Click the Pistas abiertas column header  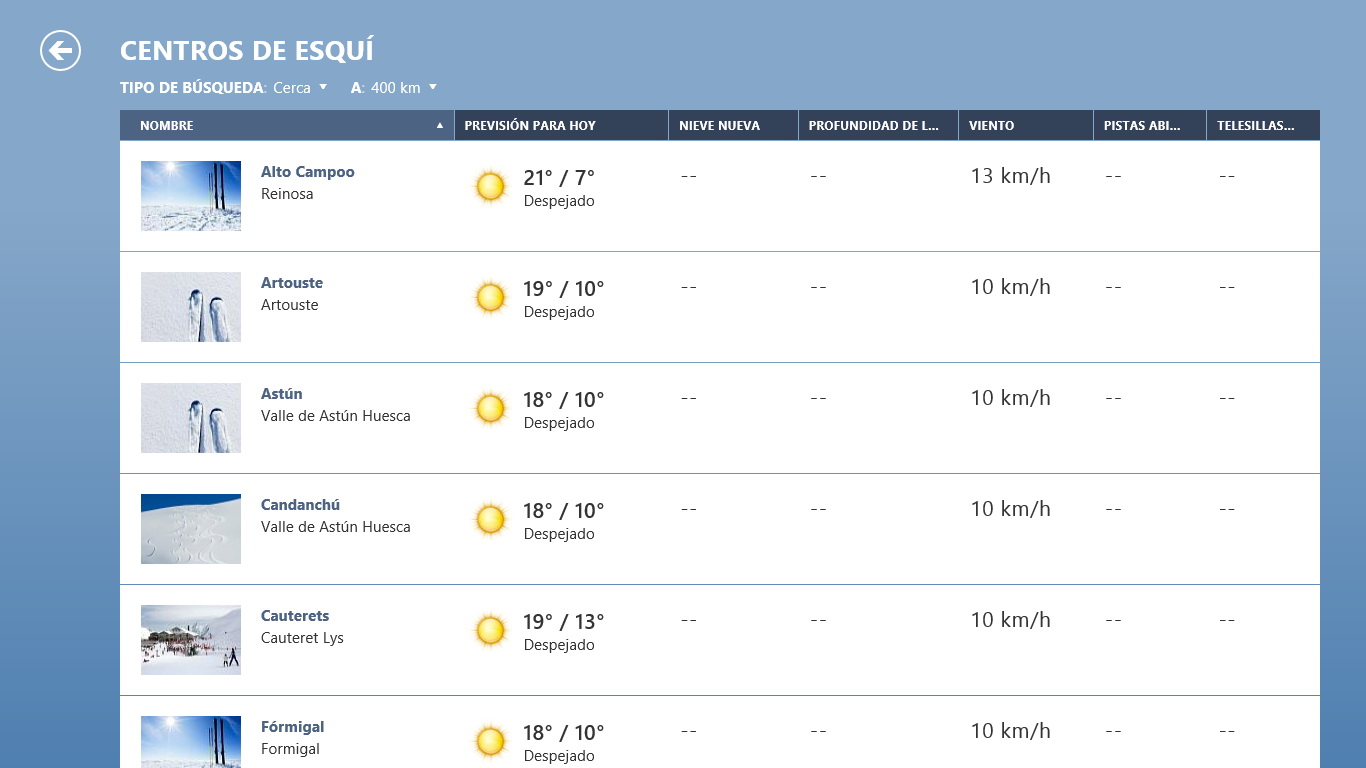(1141, 126)
